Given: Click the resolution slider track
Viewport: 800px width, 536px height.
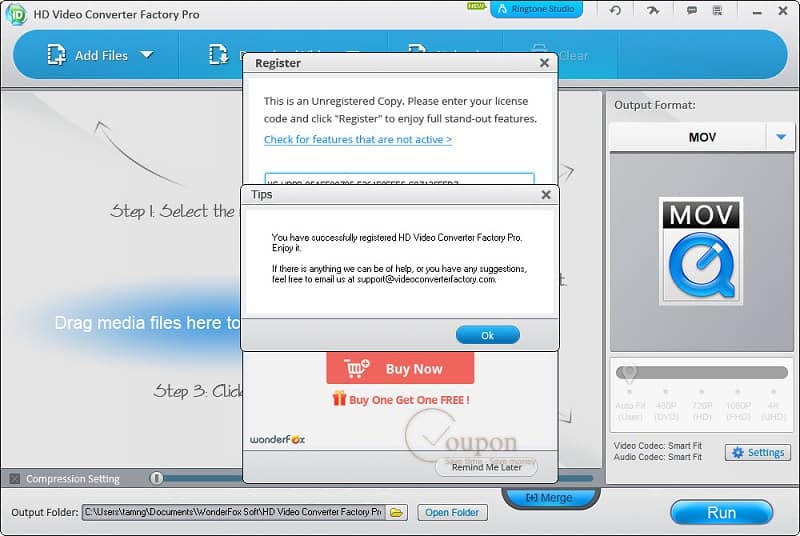Looking at the screenshot, I should 702,372.
